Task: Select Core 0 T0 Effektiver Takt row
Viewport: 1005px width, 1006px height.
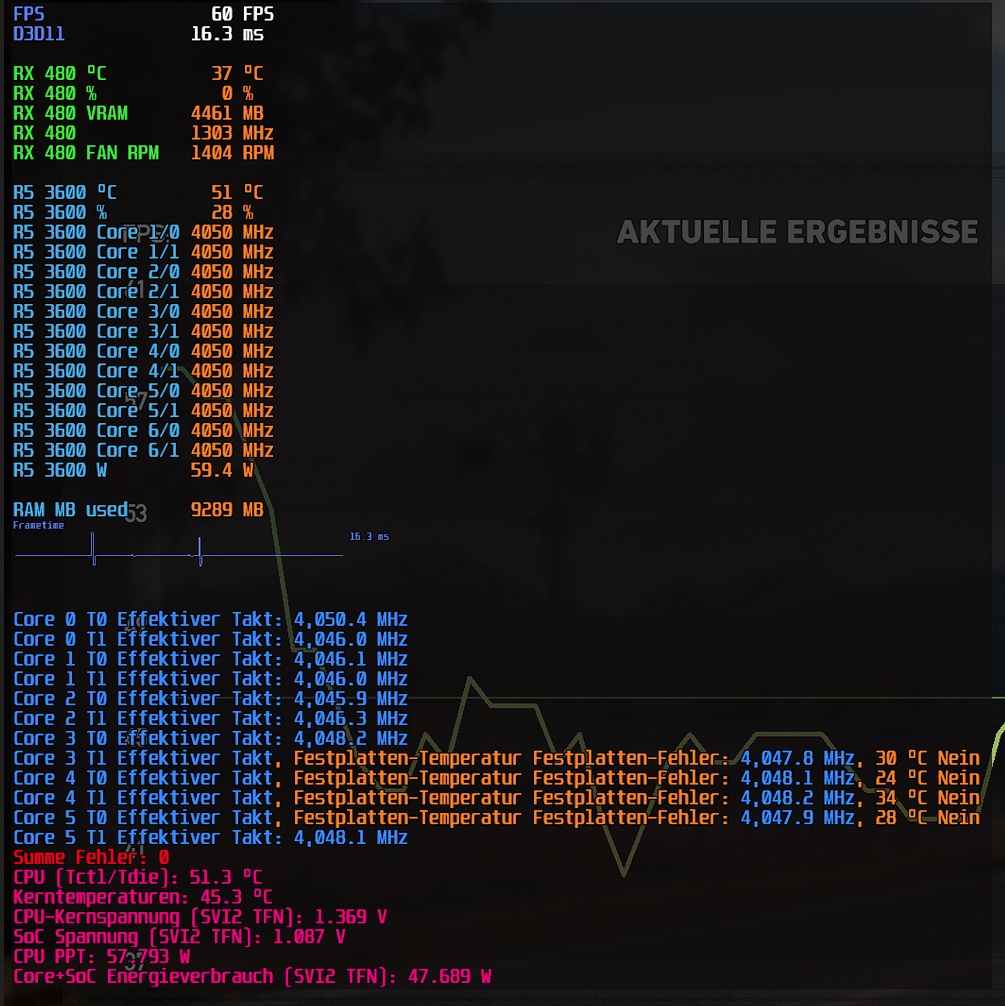Action: [210, 620]
